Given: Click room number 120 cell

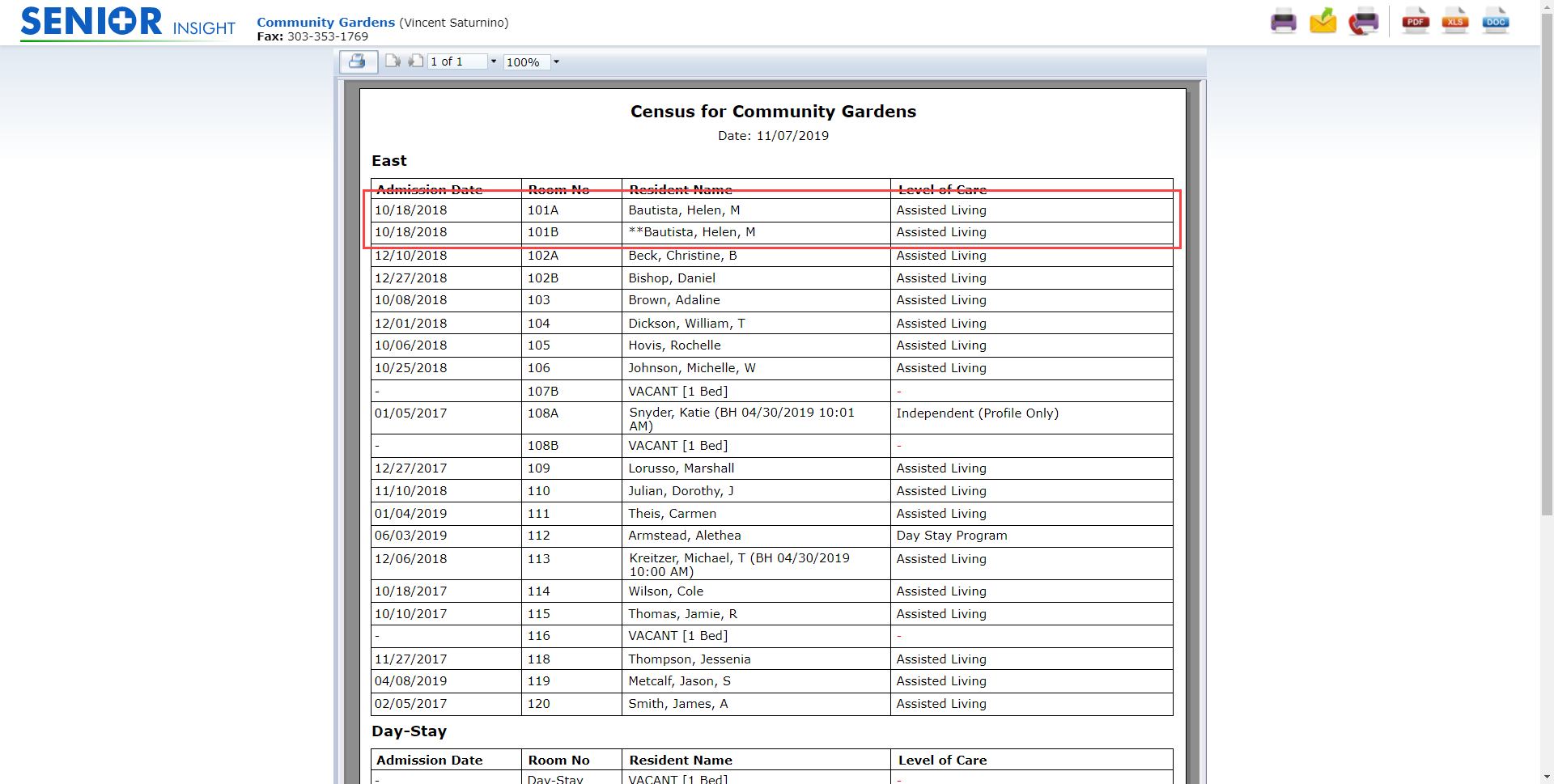Looking at the screenshot, I should click(571, 704).
